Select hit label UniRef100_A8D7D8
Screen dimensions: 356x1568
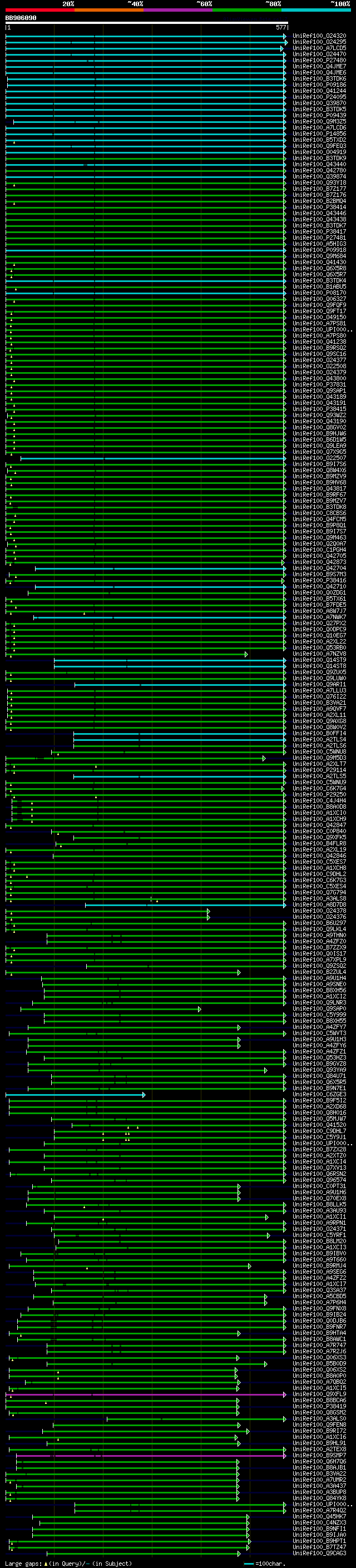(319, 905)
